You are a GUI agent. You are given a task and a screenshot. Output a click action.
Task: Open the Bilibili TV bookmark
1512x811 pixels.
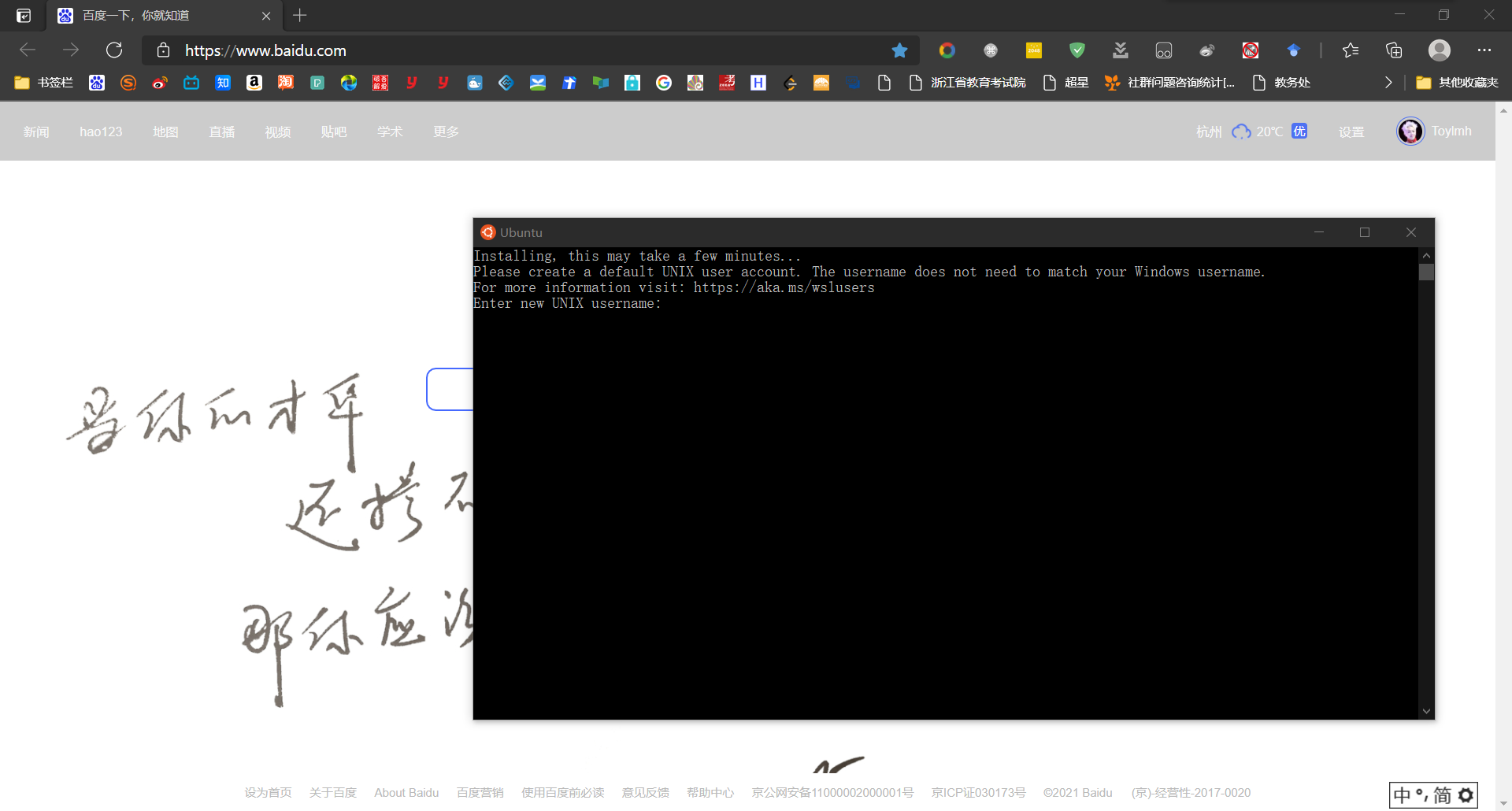[x=191, y=83]
